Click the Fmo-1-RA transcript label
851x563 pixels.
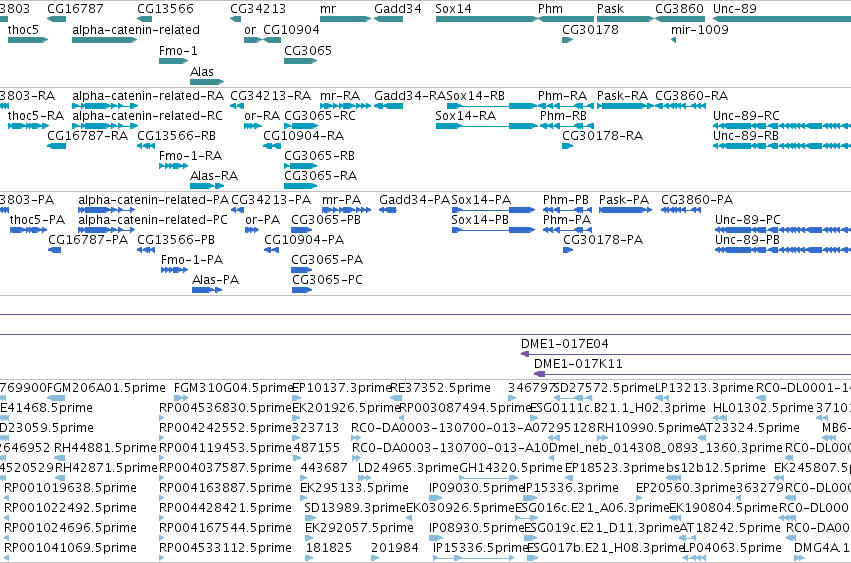point(190,156)
